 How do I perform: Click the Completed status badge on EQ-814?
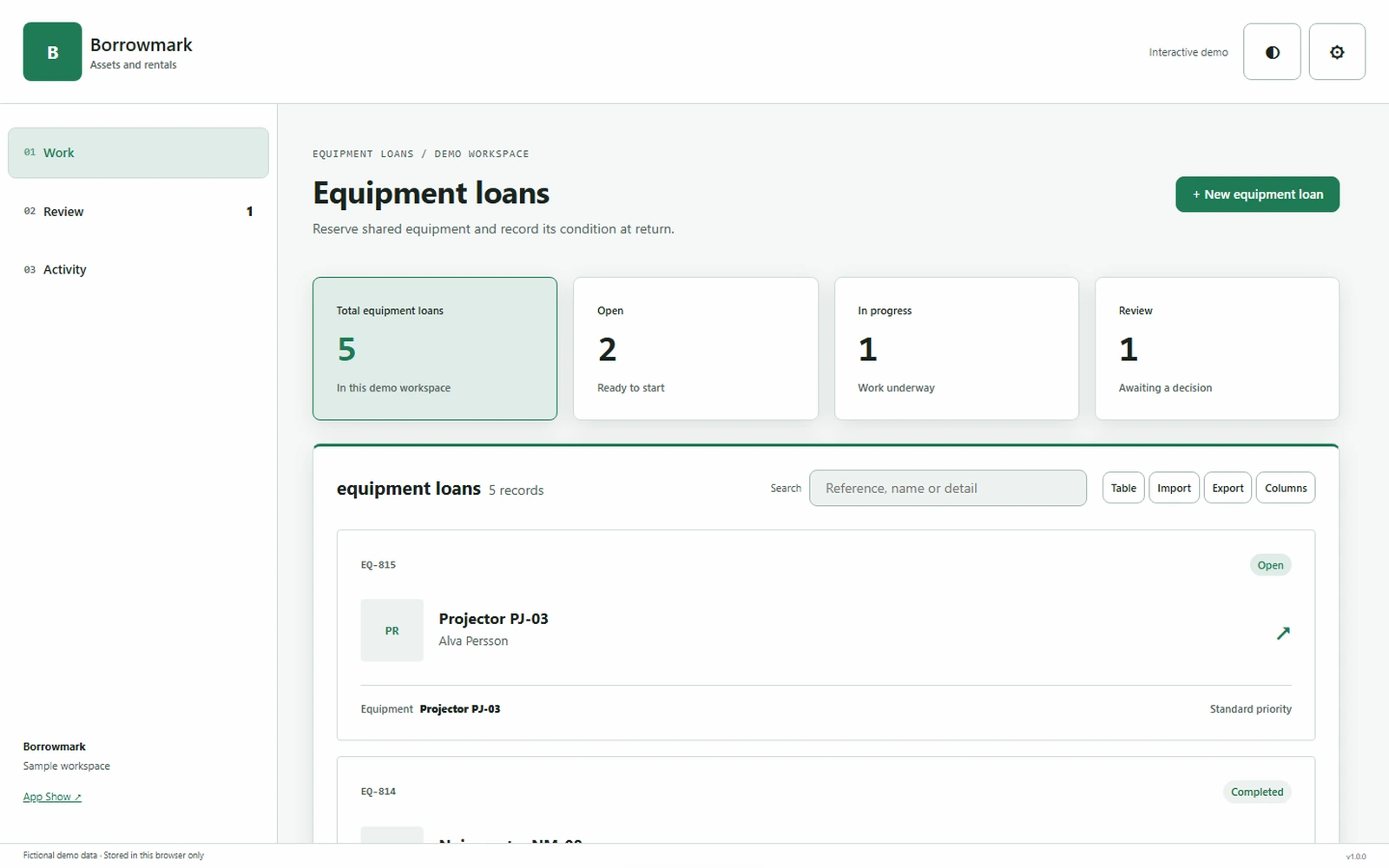tap(1257, 792)
